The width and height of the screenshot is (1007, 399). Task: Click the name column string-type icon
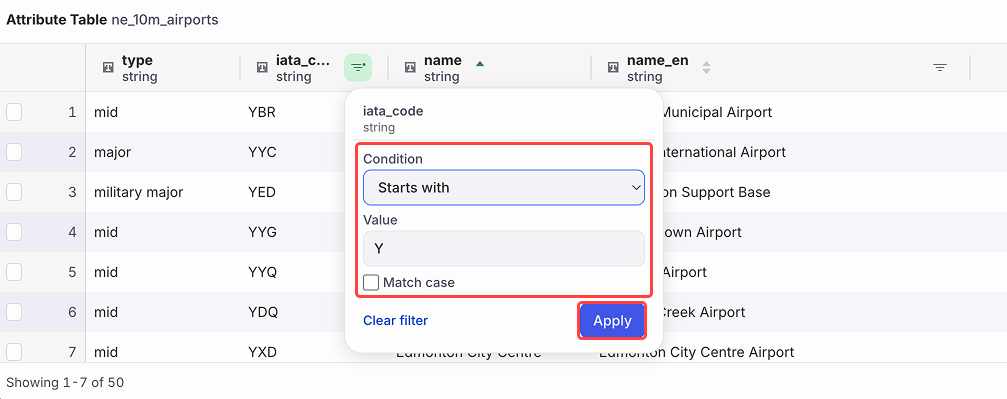410,67
